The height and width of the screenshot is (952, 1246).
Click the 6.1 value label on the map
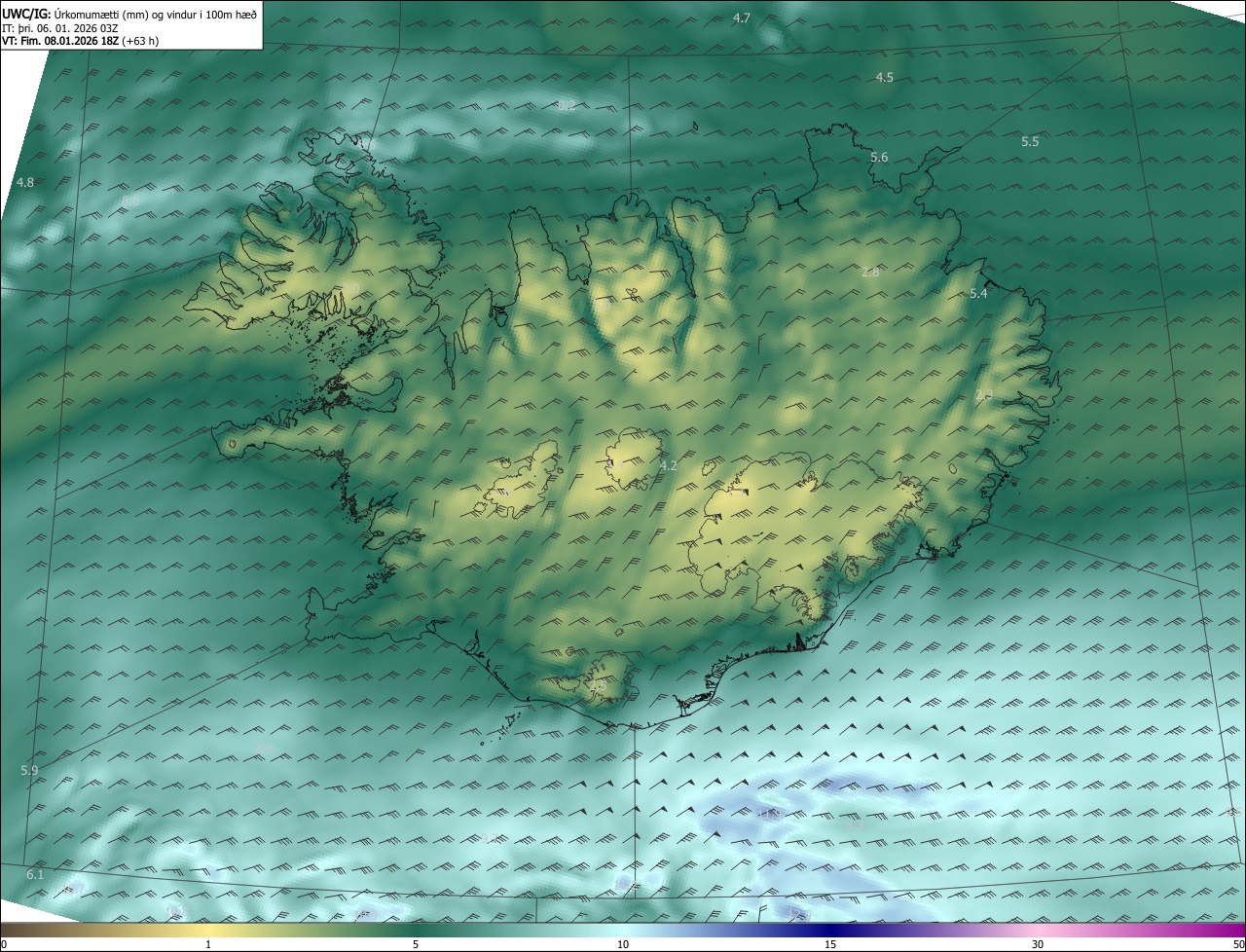[x=35, y=874]
